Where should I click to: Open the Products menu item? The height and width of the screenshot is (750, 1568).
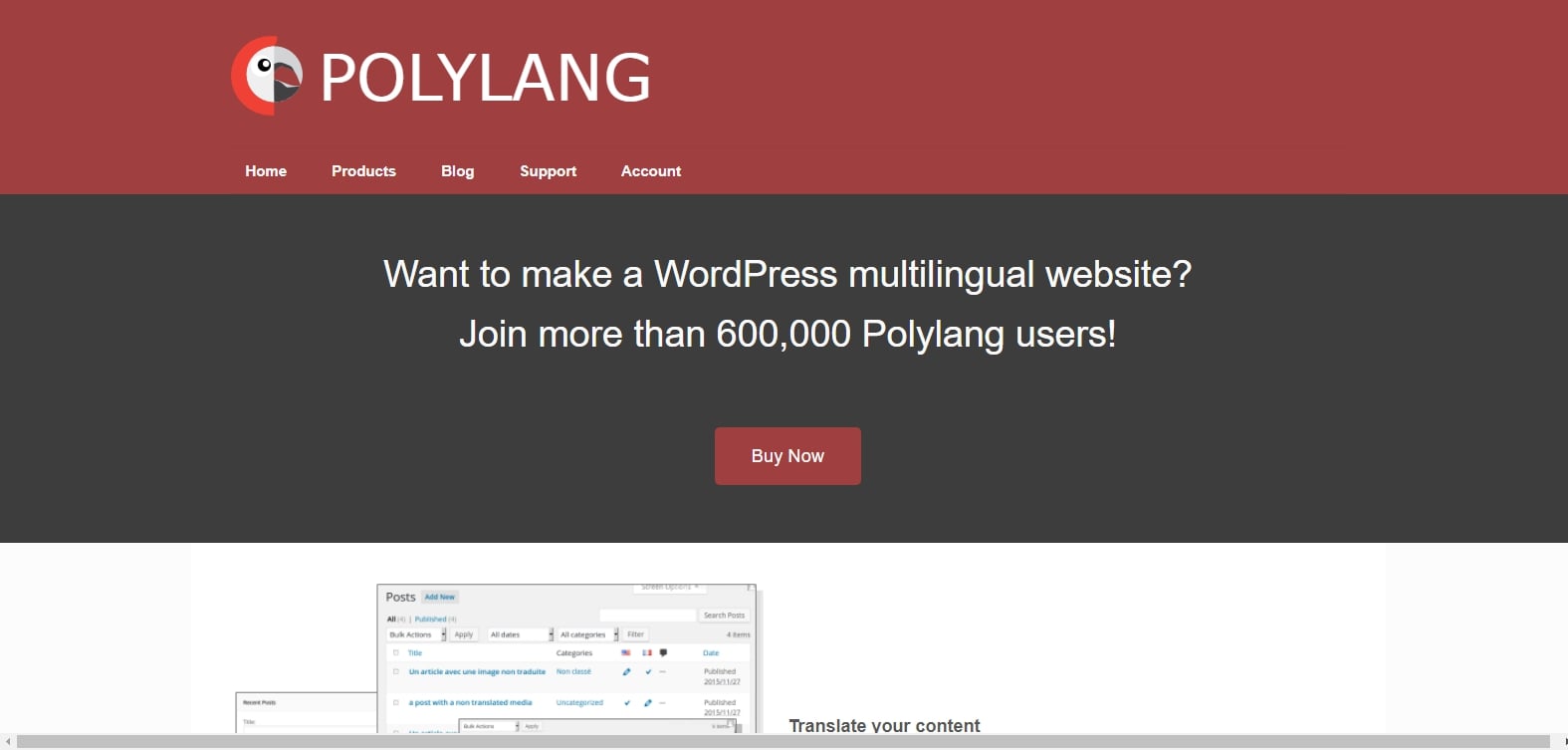(x=363, y=171)
